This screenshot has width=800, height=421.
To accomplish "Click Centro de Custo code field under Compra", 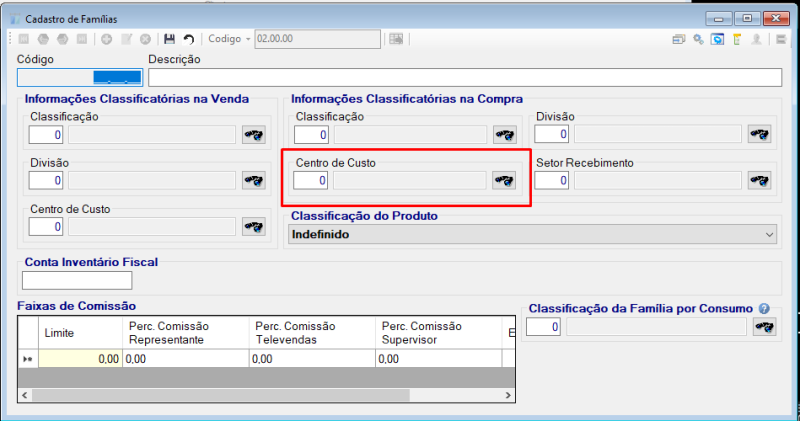I will [x=311, y=180].
